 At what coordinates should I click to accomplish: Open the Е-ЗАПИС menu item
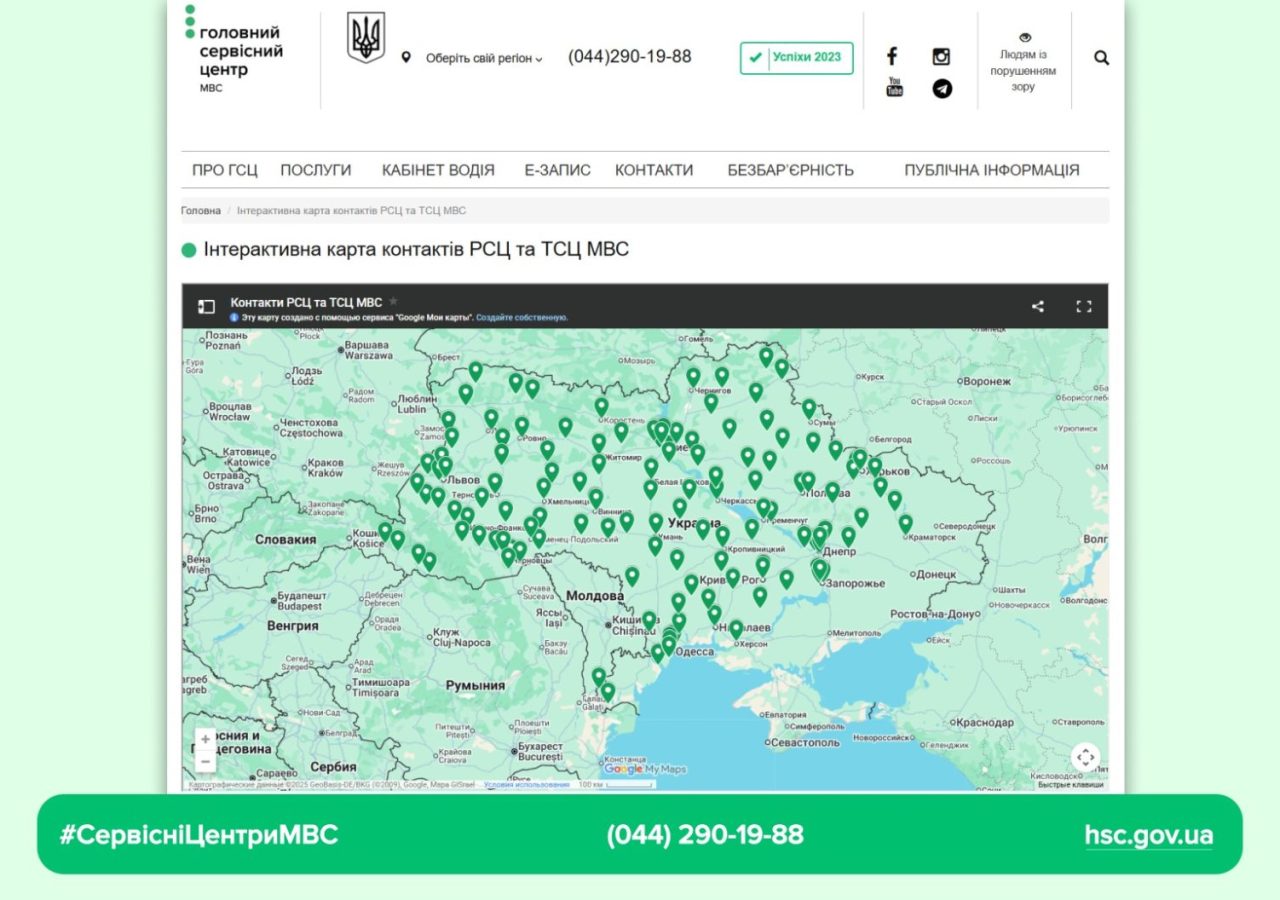(x=557, y=170)
